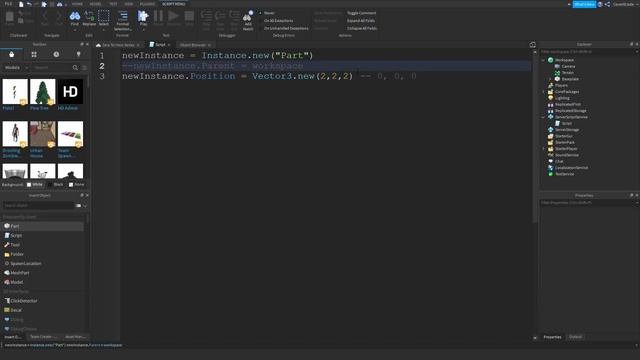Expand the StarterPlayer node in Explorer
Screen dimensions: 640x360
(x=543, y=149)
